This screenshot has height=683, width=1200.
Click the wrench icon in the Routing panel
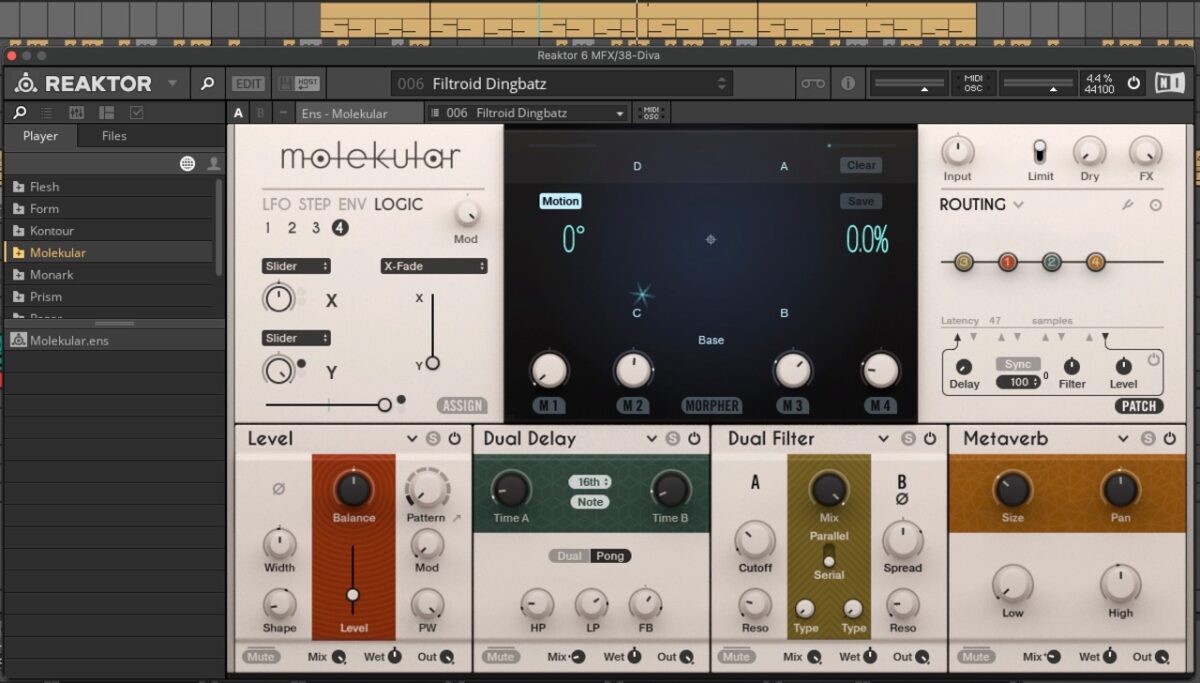(x=1127, y=205)
